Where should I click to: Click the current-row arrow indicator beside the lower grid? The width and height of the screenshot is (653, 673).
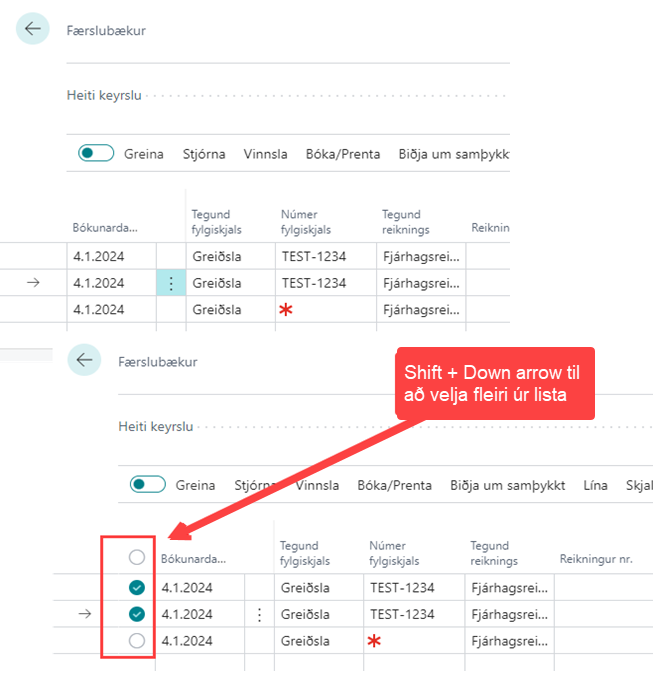pos(86,615)
